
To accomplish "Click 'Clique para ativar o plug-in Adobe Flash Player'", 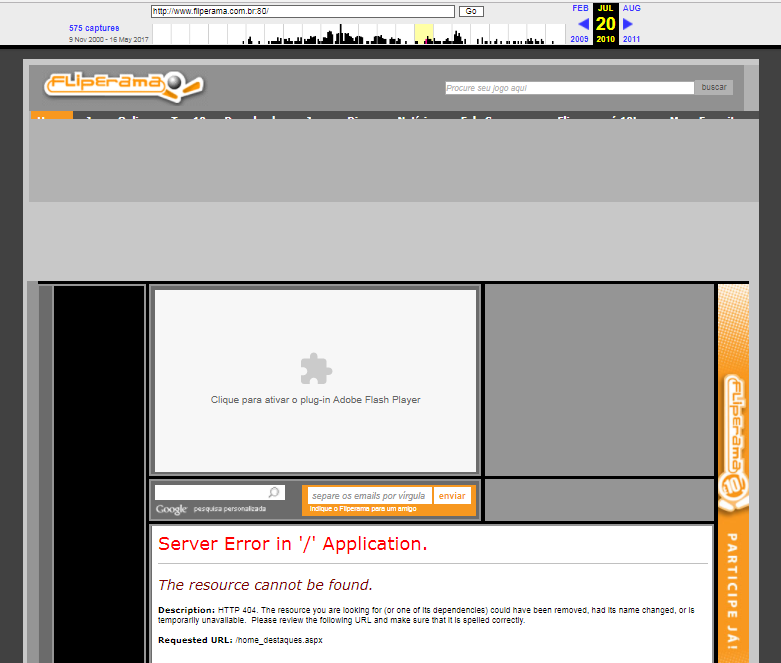I will (315, 399).
